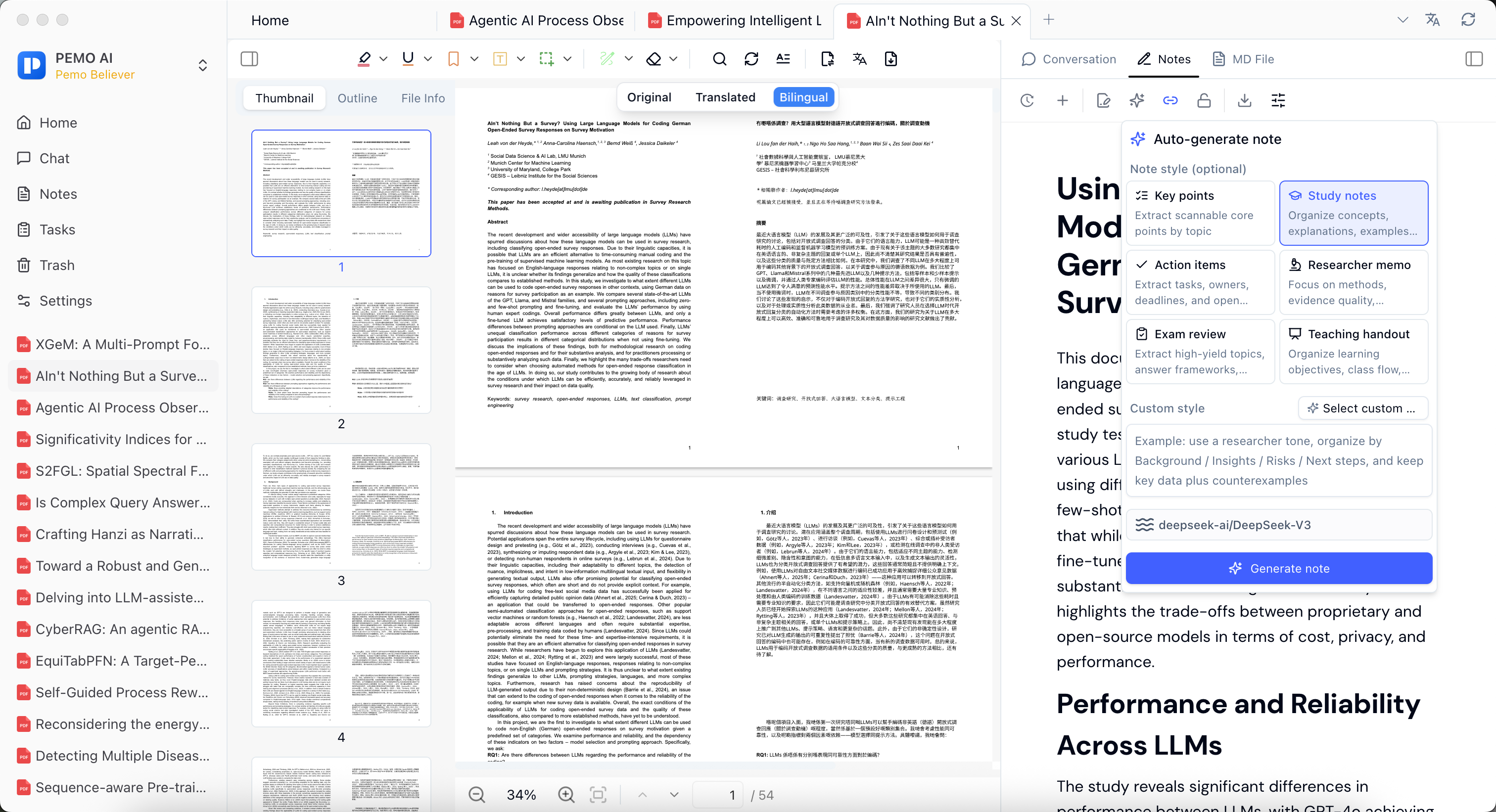Expand the text box options arrow
The image size is (1496, 812).
point(521,59)
